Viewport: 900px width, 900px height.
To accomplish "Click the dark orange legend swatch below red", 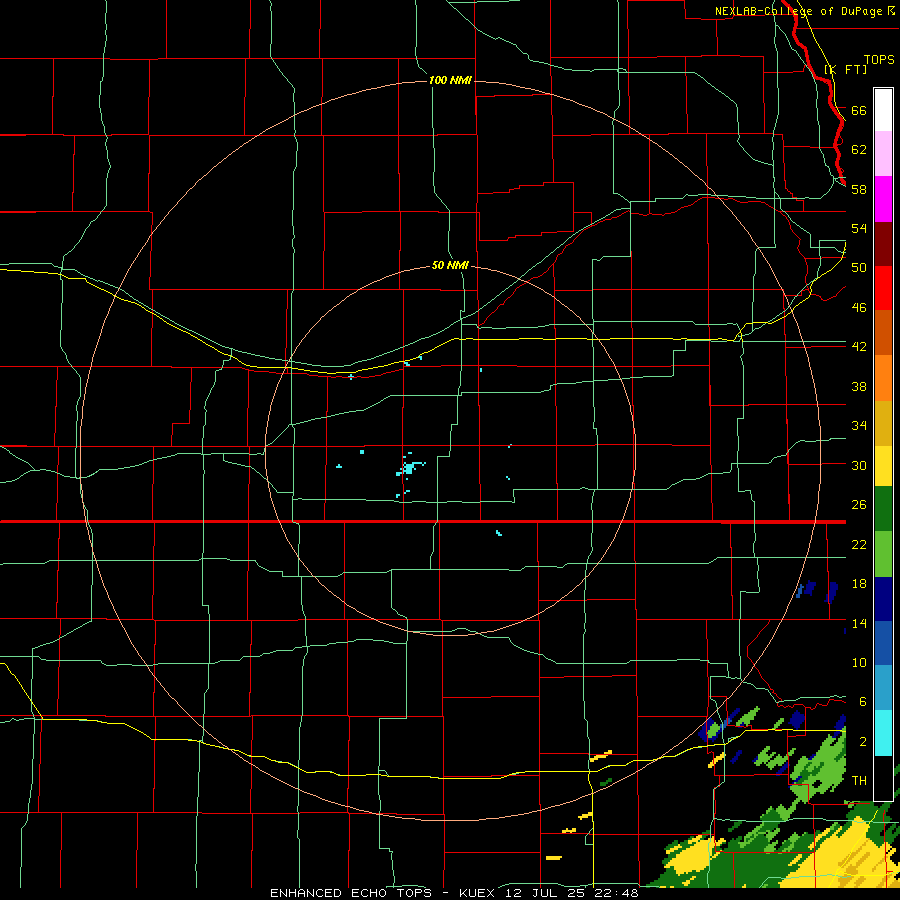I will point(883,332).
